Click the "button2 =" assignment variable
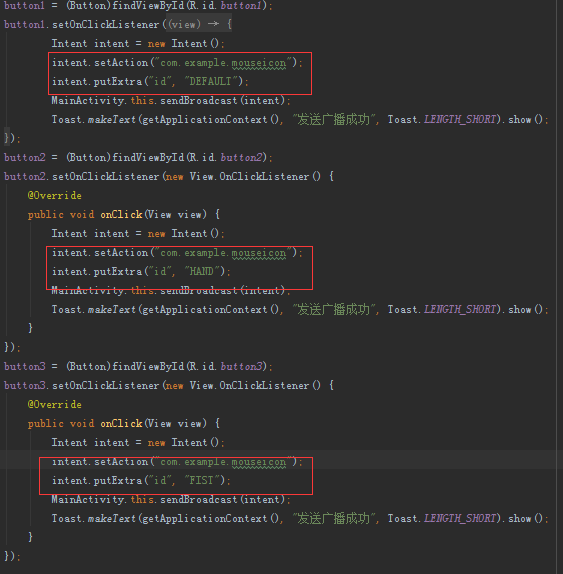 tap(25, 157)
